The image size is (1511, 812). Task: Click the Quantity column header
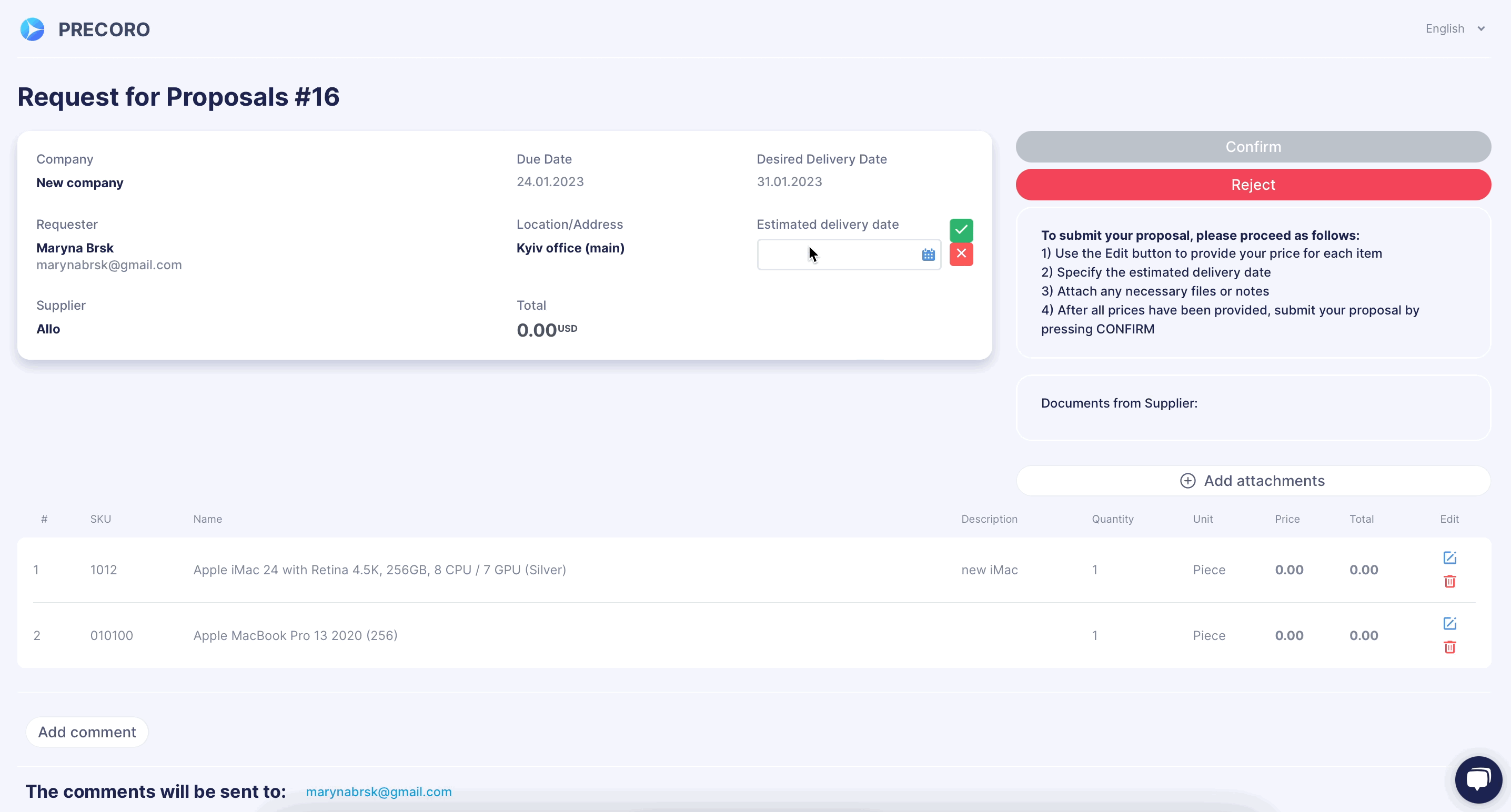pos(1112,519)
